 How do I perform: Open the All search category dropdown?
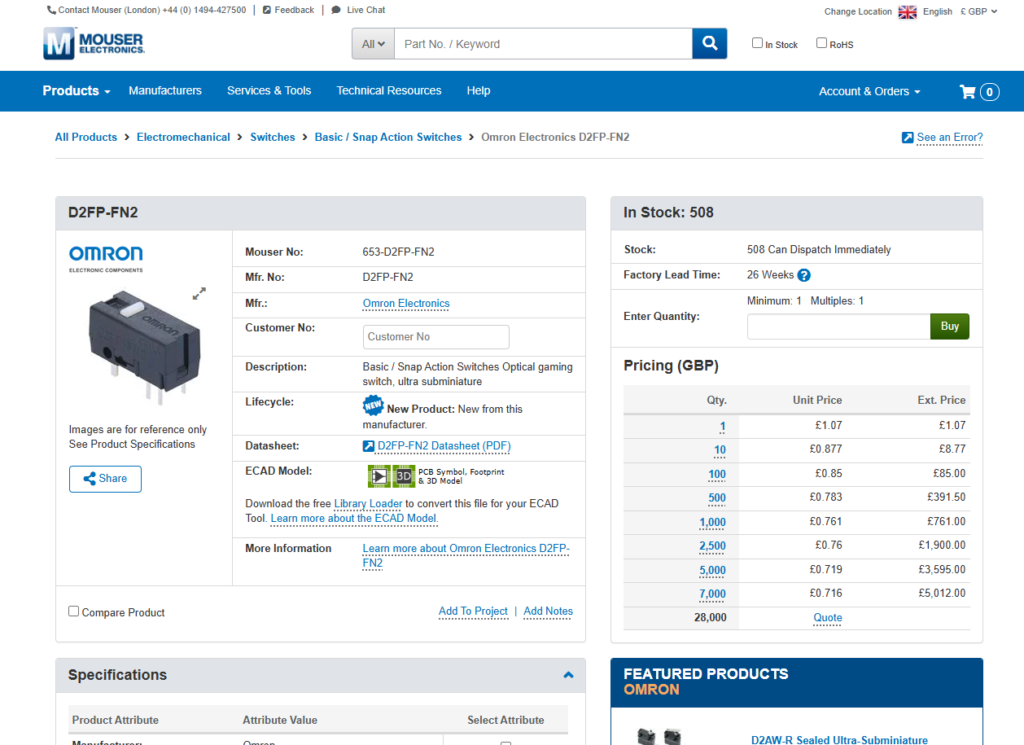[374, 44]
